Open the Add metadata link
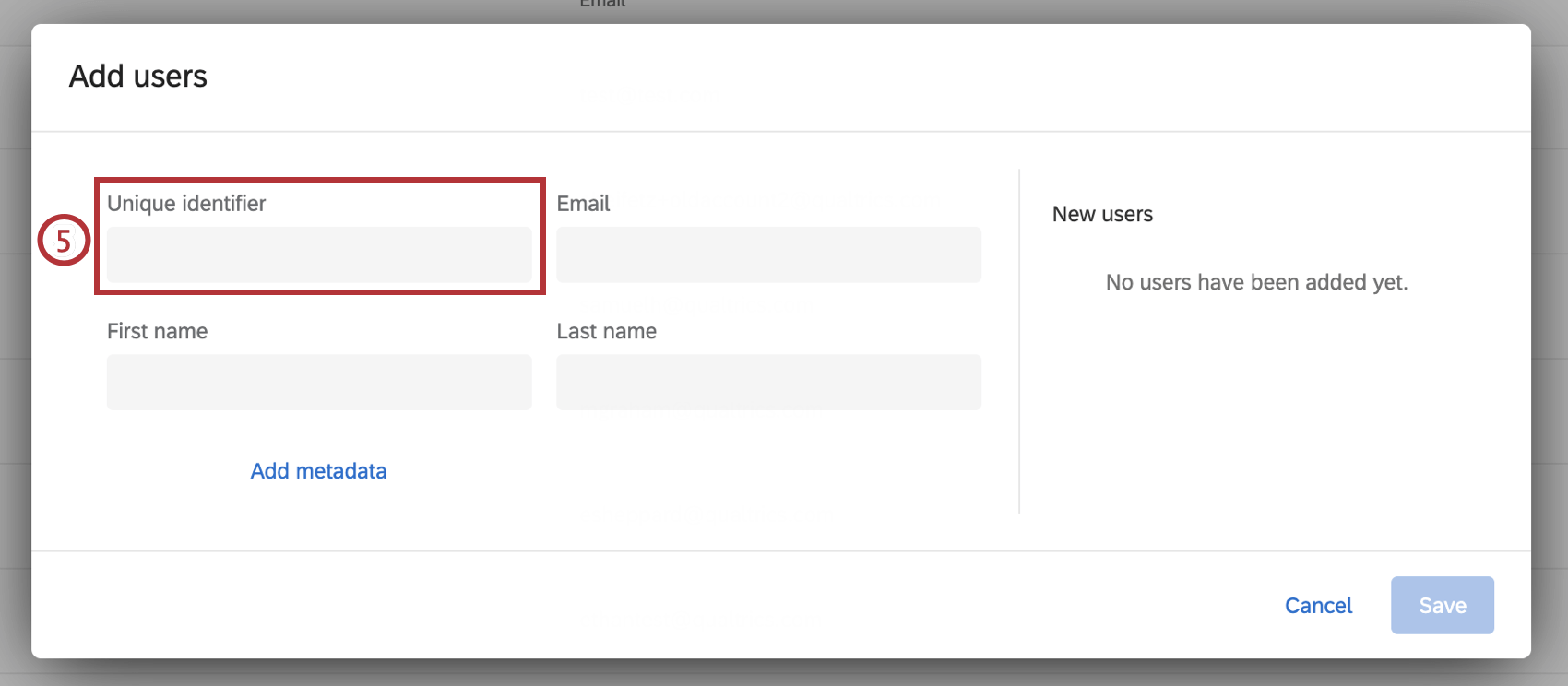Screen dimensions: 1568x686 click(x=318, y=471)
